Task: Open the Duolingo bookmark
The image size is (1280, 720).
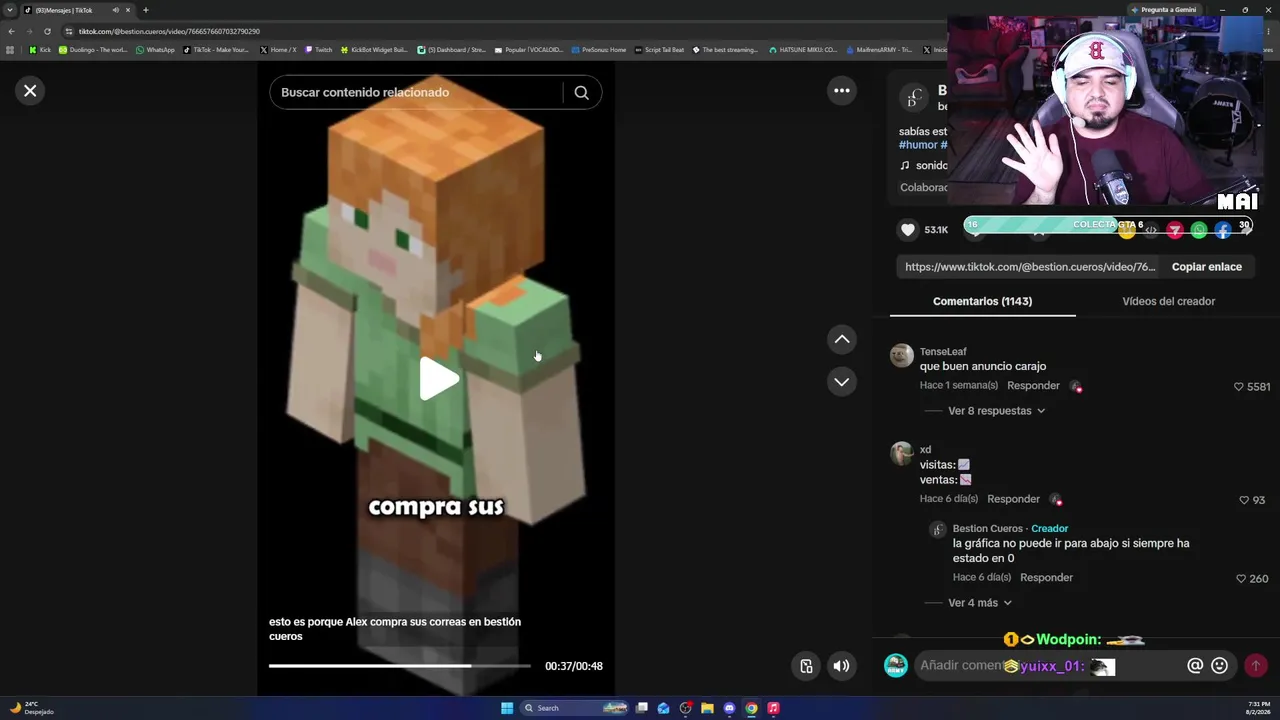Action: 93,50
